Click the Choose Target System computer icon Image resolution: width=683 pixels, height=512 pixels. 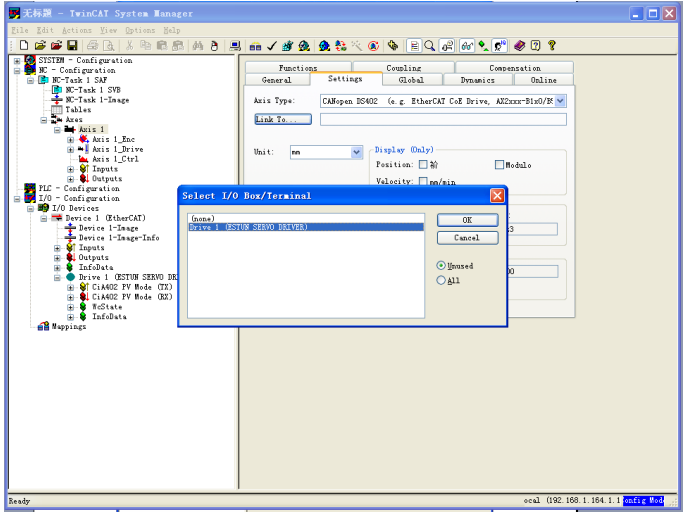pos(235,45)
